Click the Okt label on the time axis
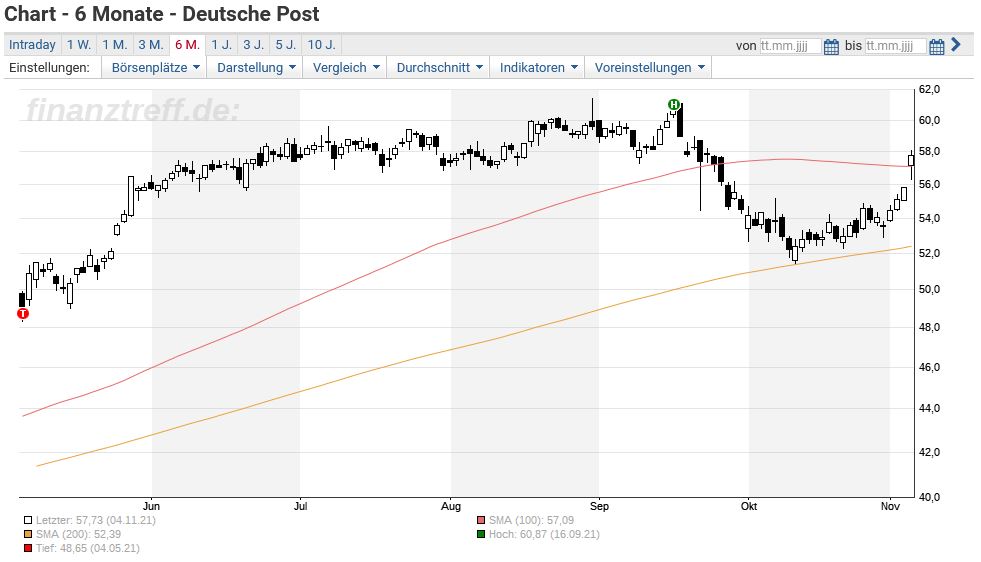Screen dimensions: 981x562 749,506
